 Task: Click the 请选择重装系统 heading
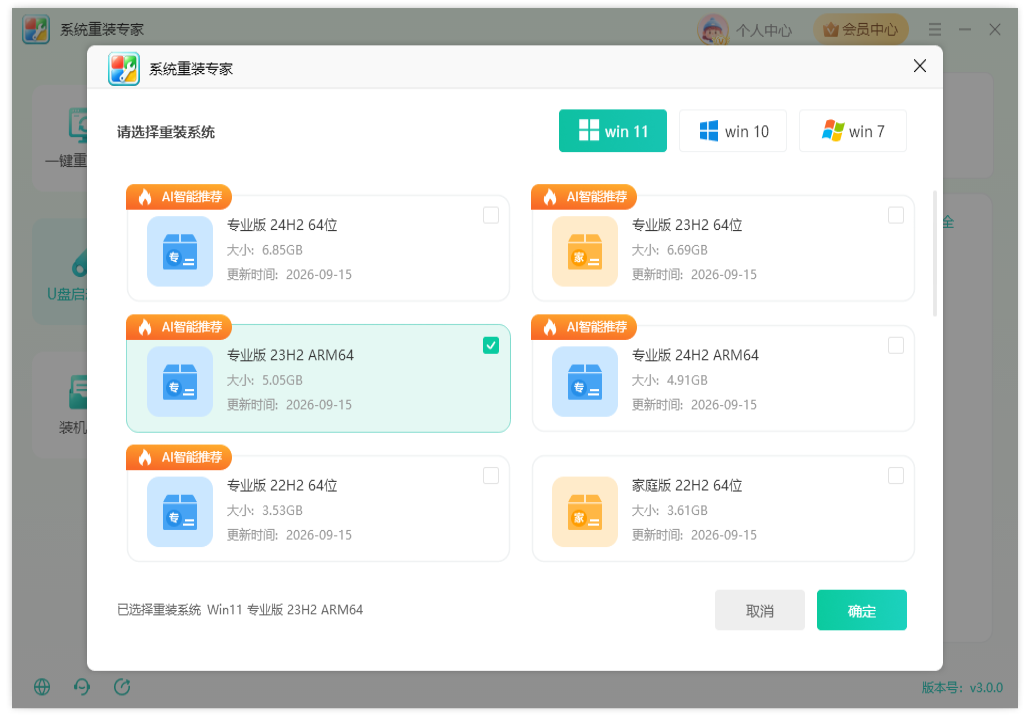(x=166, y=132)
